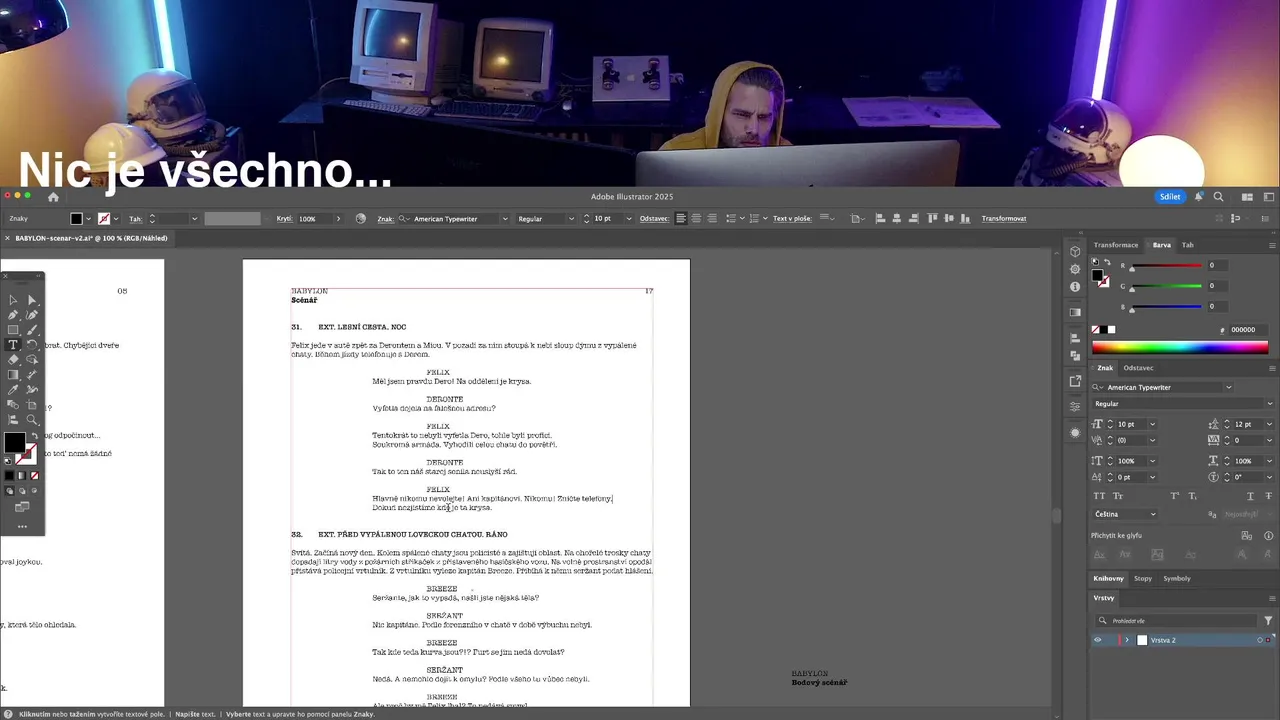Open the Properties gear panel icon
Viewport: 1280px width, 720px height.
tap(1075, 269)
